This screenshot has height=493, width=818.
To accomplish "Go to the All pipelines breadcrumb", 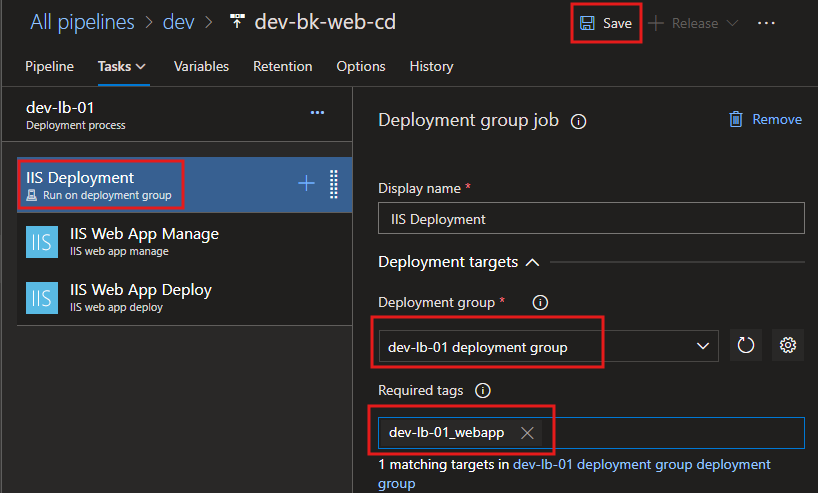I will point(82,22).
